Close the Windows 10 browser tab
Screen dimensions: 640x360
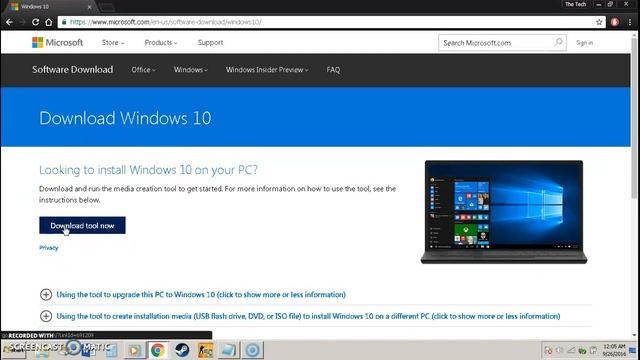(89, 7)
